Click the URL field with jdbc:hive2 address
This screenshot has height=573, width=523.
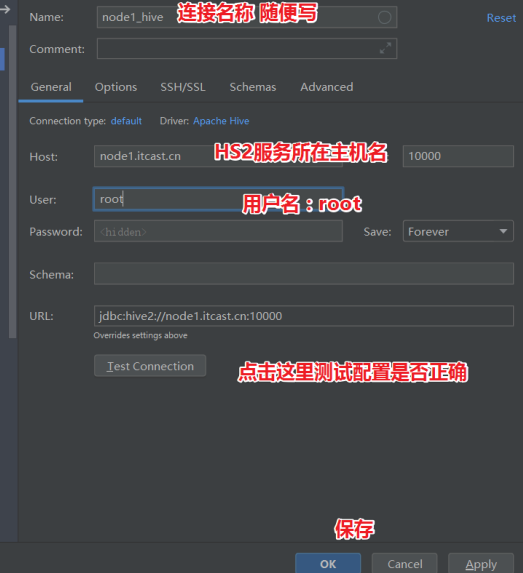pos(304,316)
